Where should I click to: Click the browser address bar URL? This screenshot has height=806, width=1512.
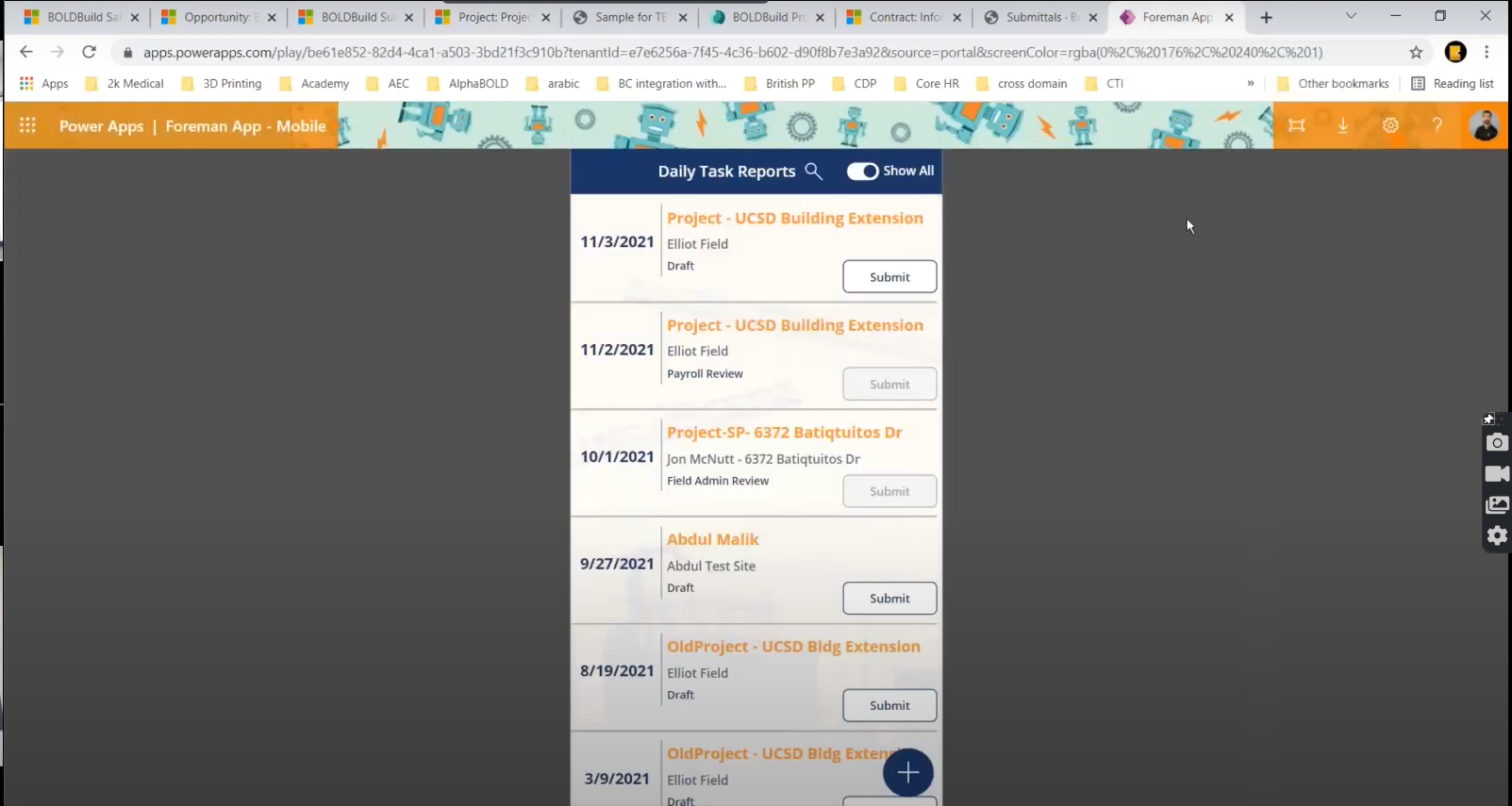[x=732, y=52]
